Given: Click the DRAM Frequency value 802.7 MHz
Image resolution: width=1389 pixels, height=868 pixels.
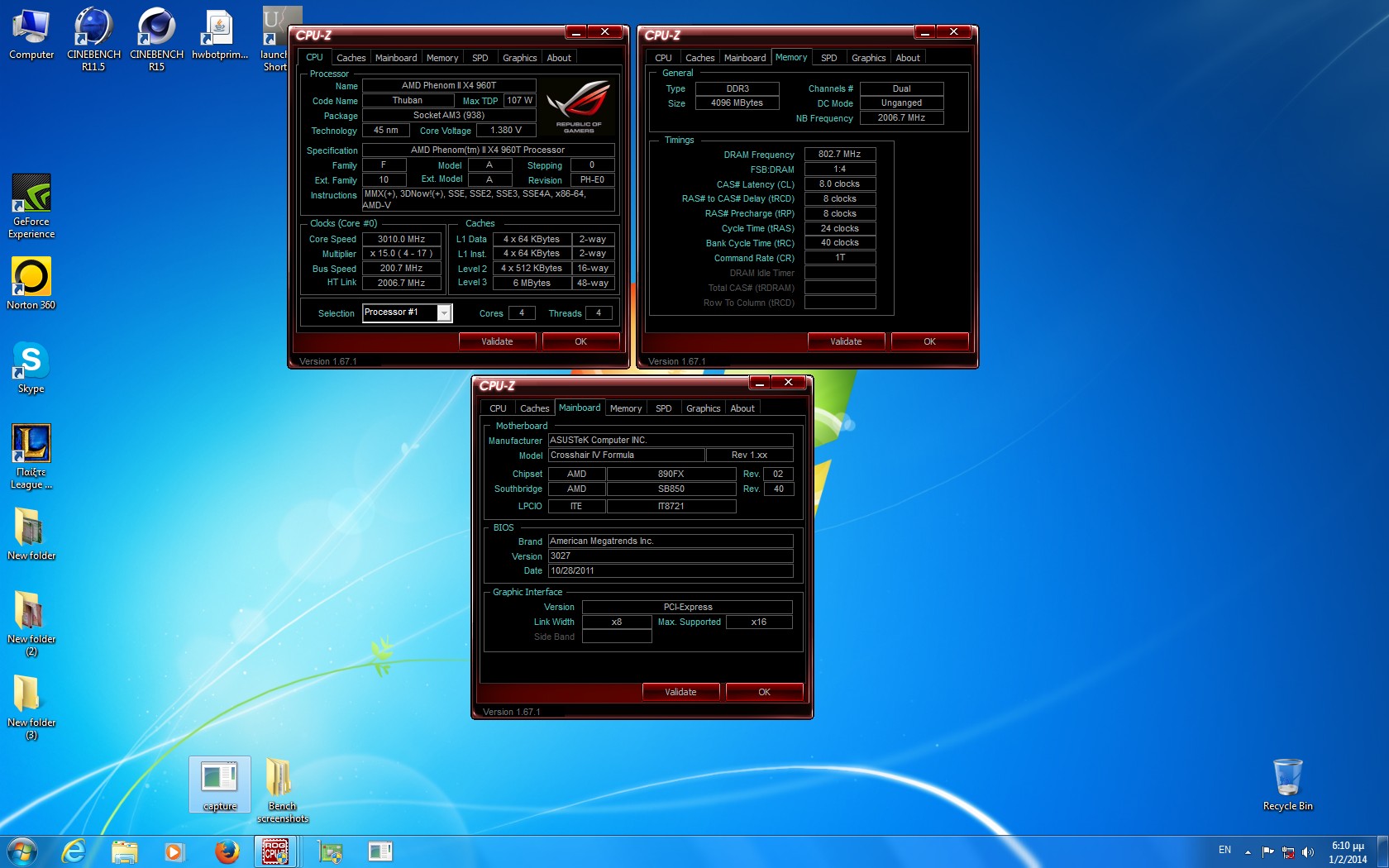Looking at the screenshot, I should [840, 154].
